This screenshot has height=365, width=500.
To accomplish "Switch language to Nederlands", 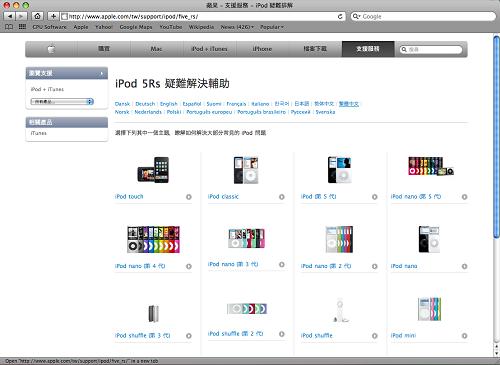I will pos(148,112).
